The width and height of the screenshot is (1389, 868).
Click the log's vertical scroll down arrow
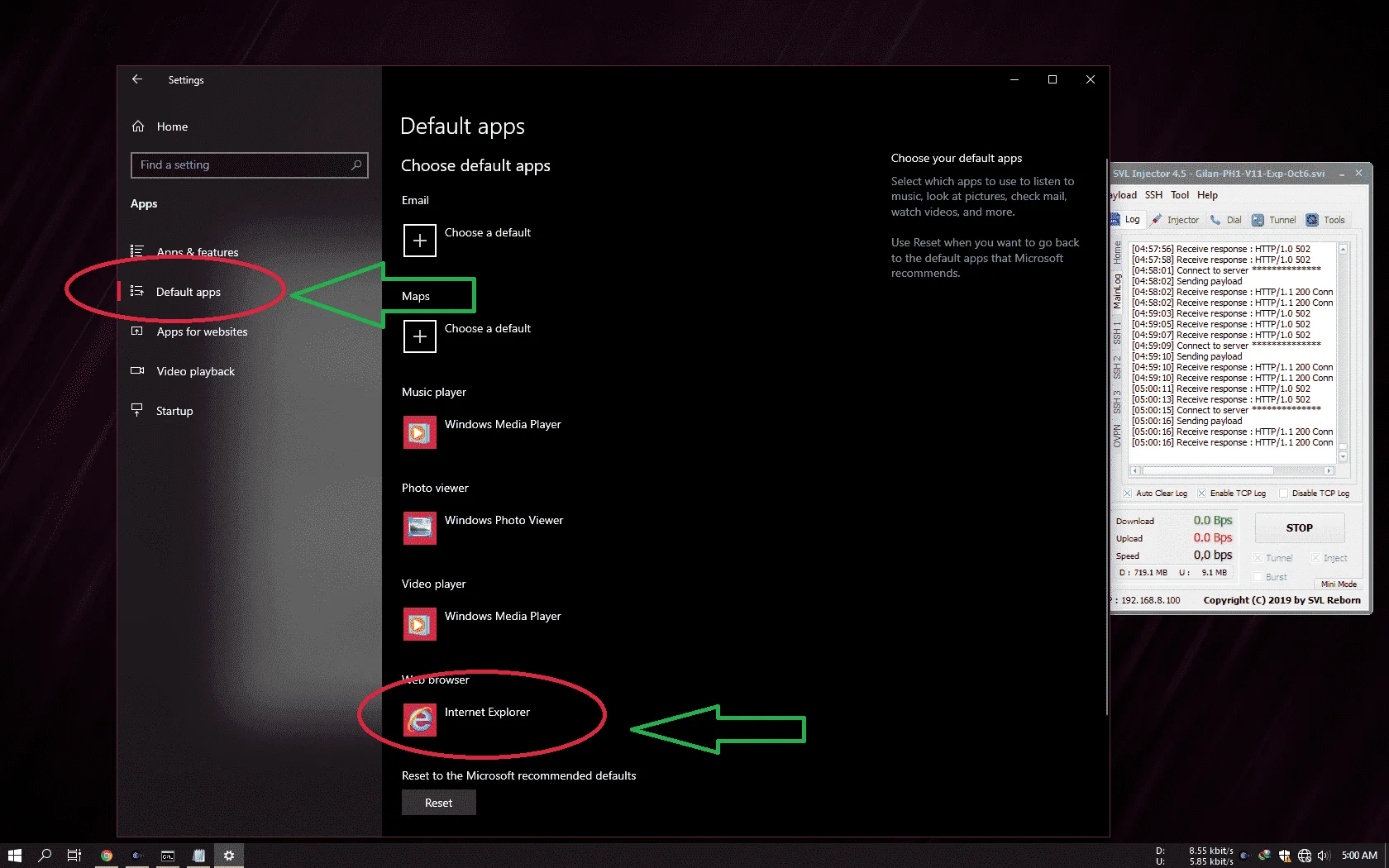pos(1343,457)
